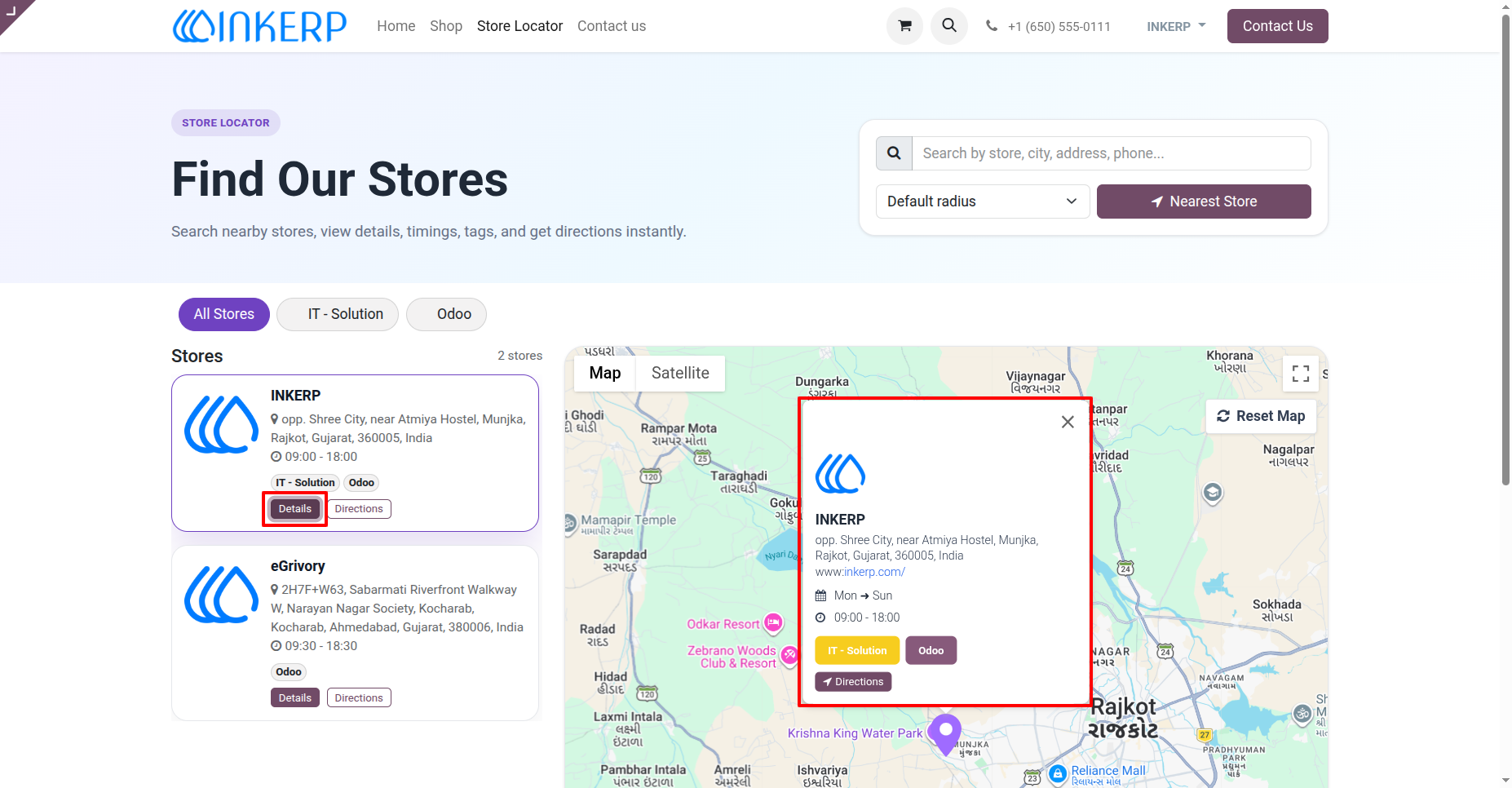Click the Odkar Resort map marker
The height and width of the screenshot is (788, 1512).
point(773,624)
